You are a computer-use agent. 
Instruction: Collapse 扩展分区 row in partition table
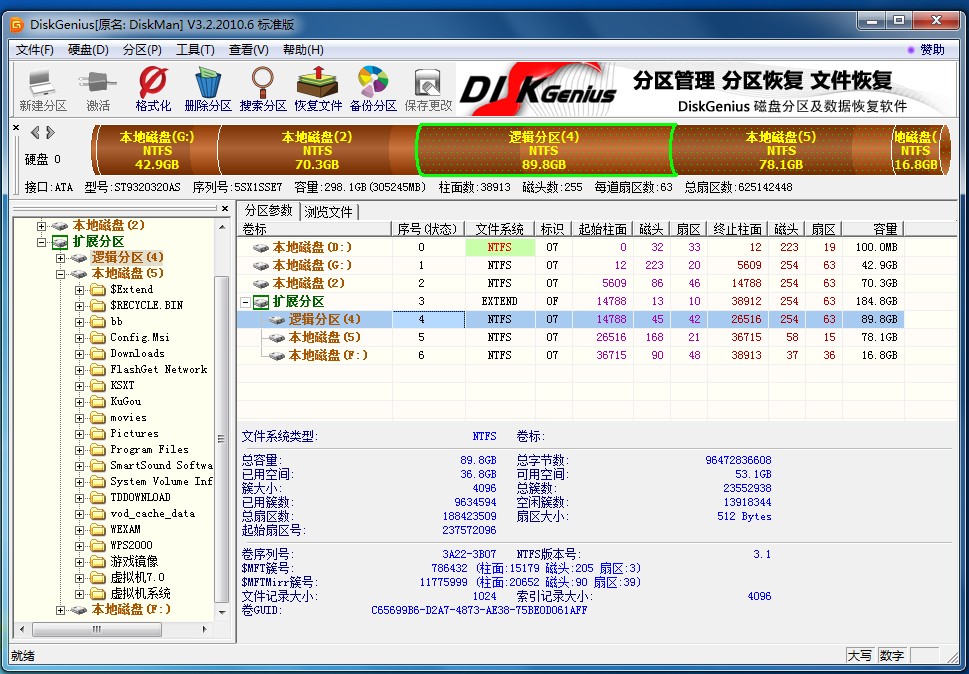pyautogui.click(x=245, y=302)
